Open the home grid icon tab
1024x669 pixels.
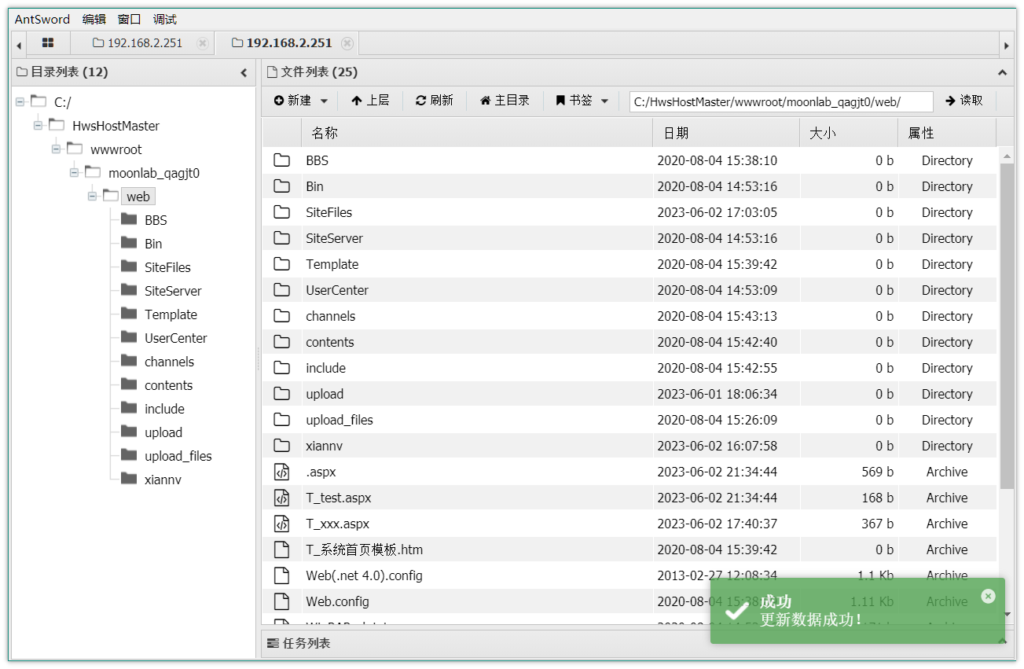click(x=47, y=43)
